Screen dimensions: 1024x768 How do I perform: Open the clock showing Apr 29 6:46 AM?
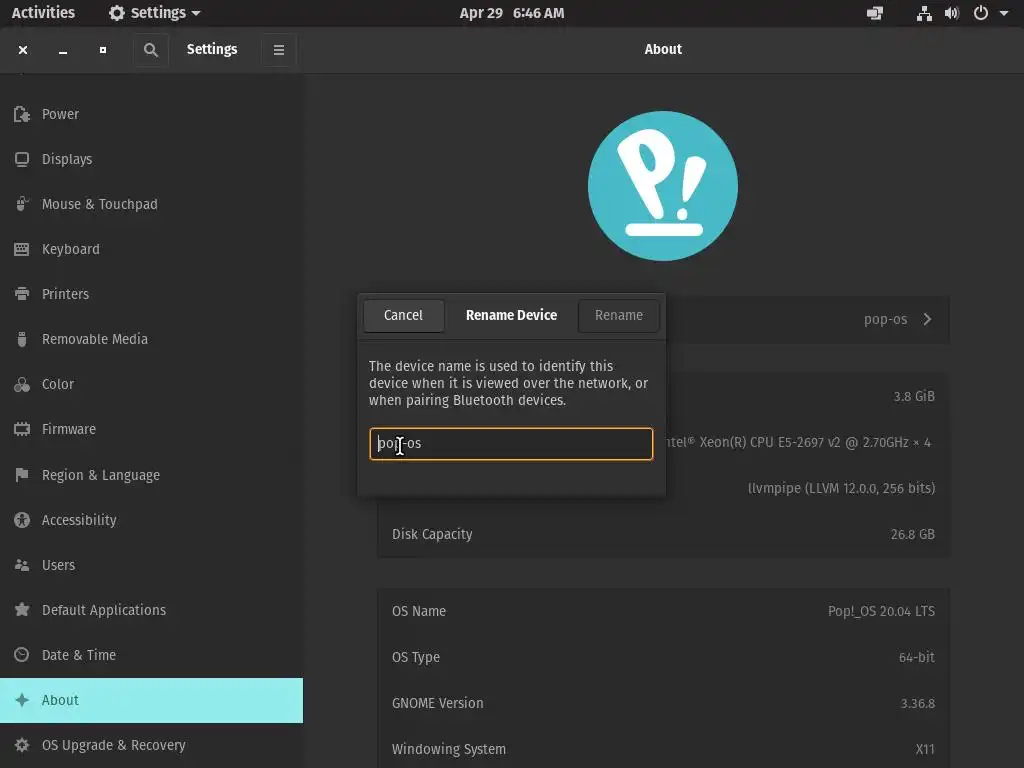point(512,13)
